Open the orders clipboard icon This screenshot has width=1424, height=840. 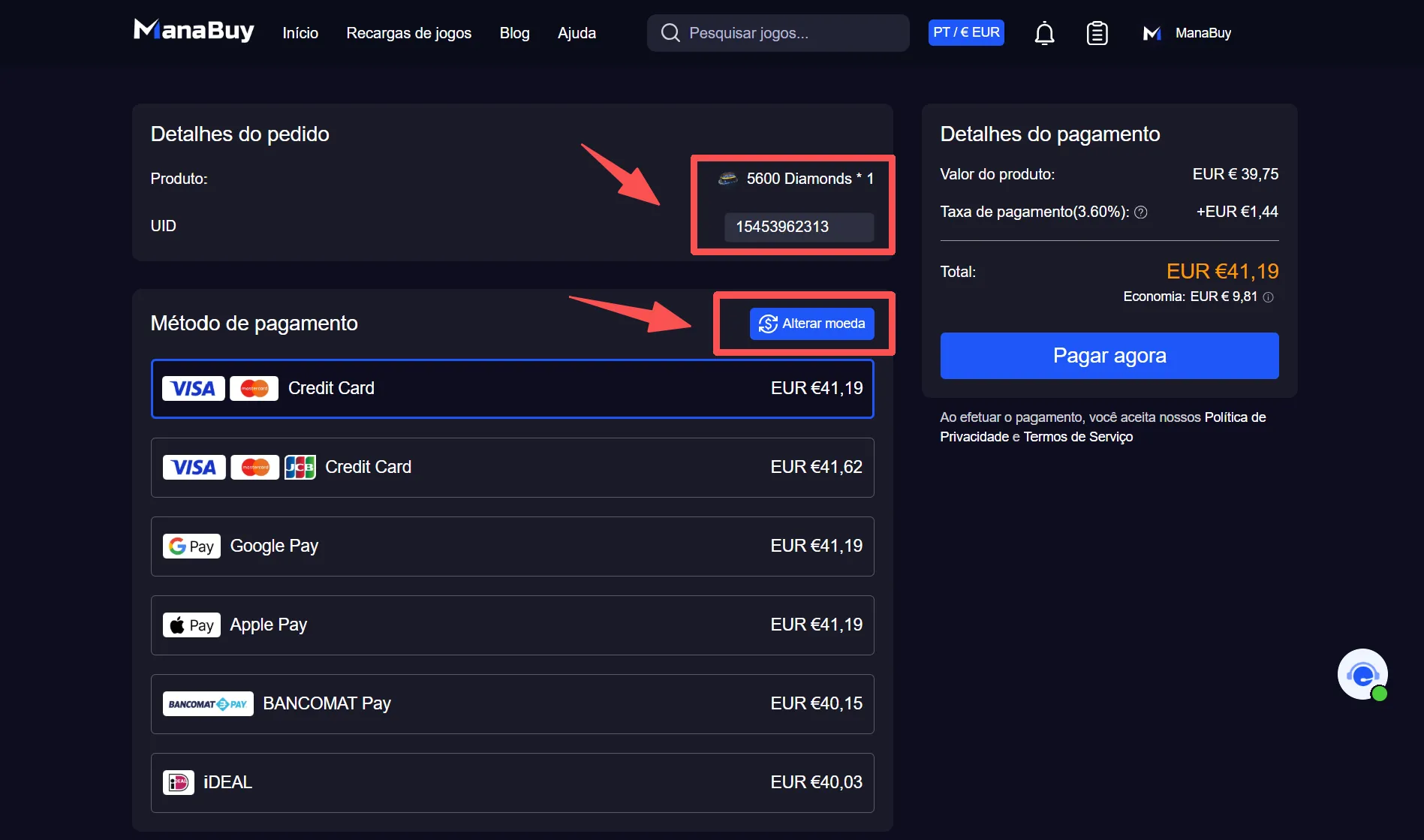coord(1097,33)
